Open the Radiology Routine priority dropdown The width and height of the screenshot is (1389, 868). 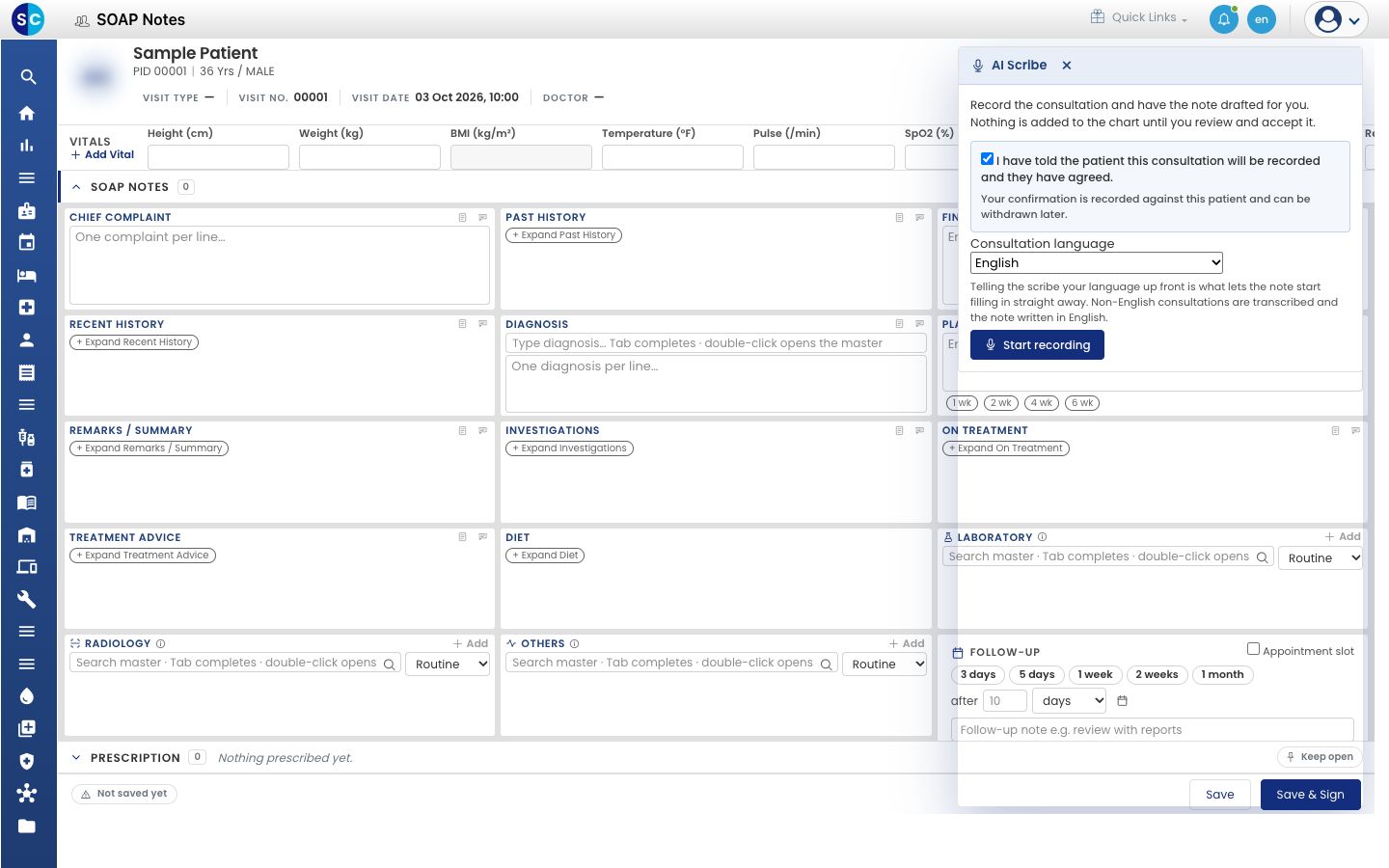click(448, 665)
